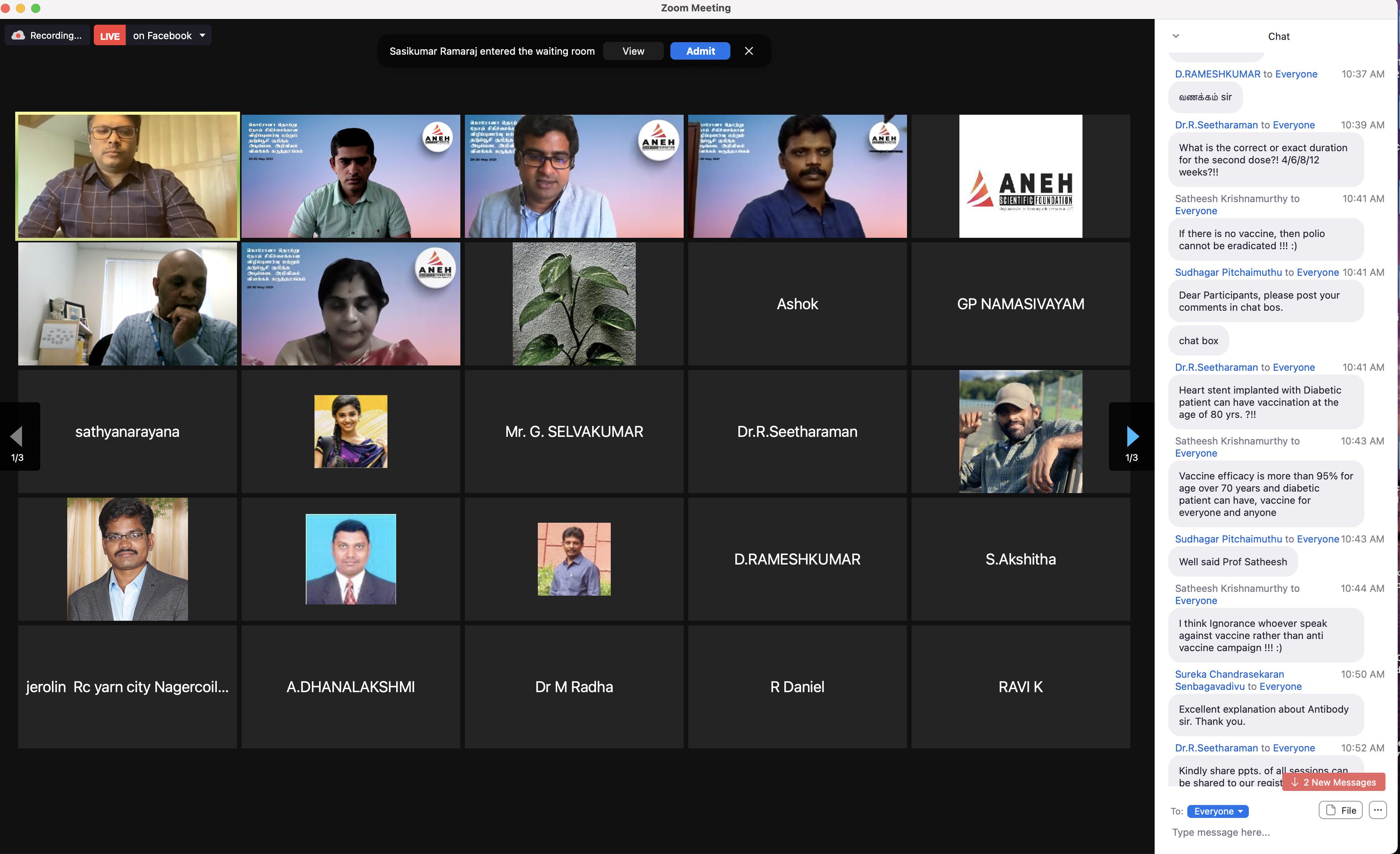The image size is (1400, 854).
Task: Go to next gallery page arrow
Action: coord(1132,436)
